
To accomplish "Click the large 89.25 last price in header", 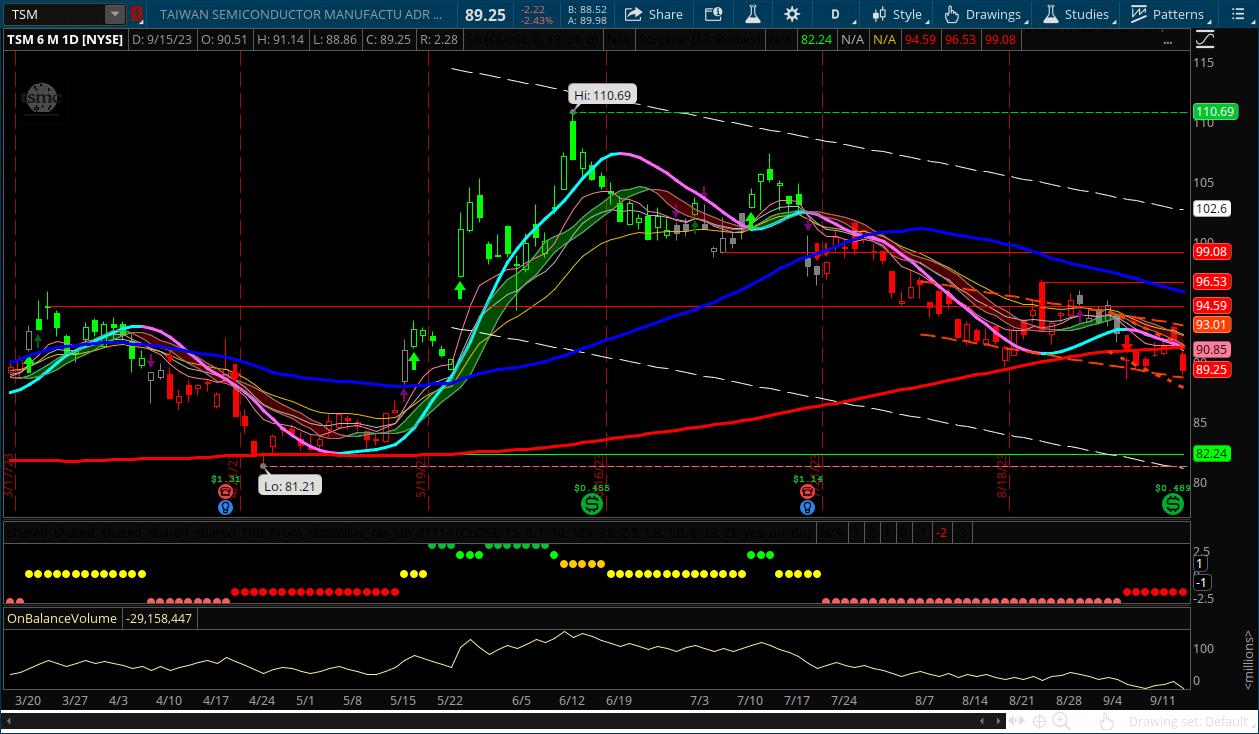I will pyautogui.click(x=485, y=14).
